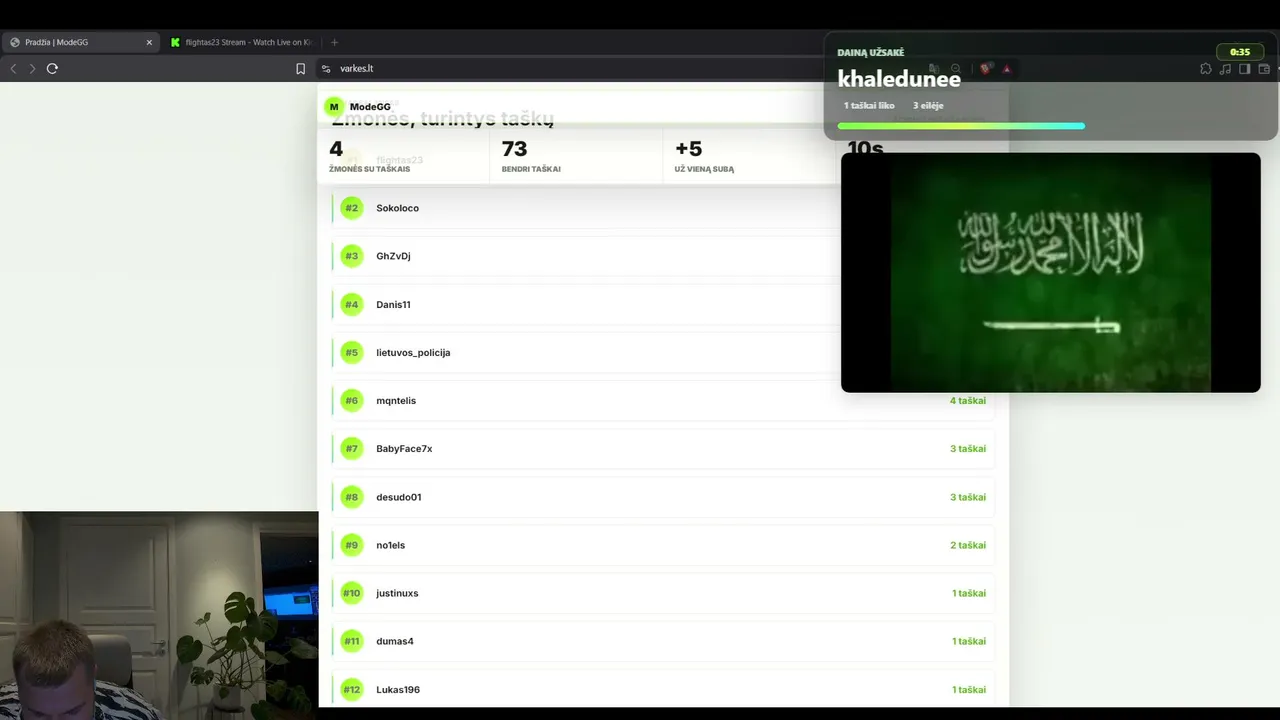Reload the varkes.lt page
This screenshot has height=720, width=1280.
pos(52,68)
